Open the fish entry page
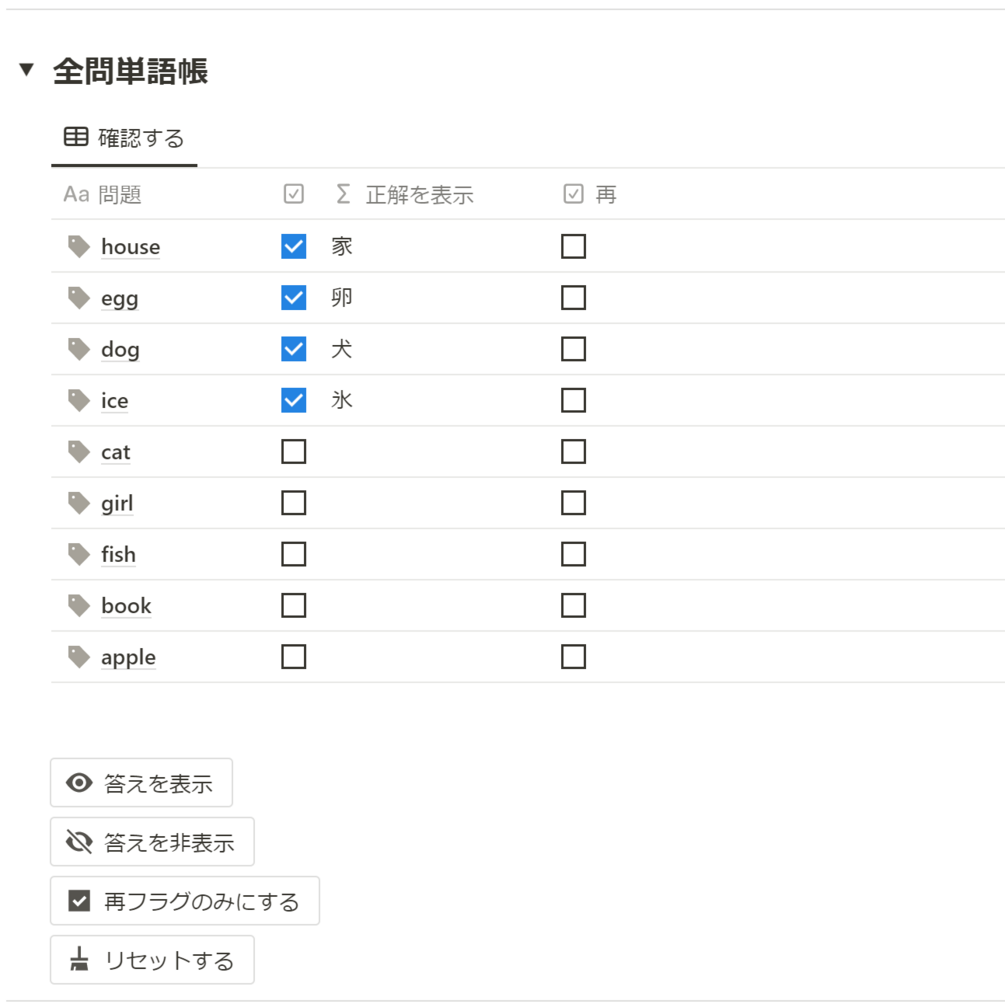The width and height of the screenshot is (1005, 1004). (118, 554)
